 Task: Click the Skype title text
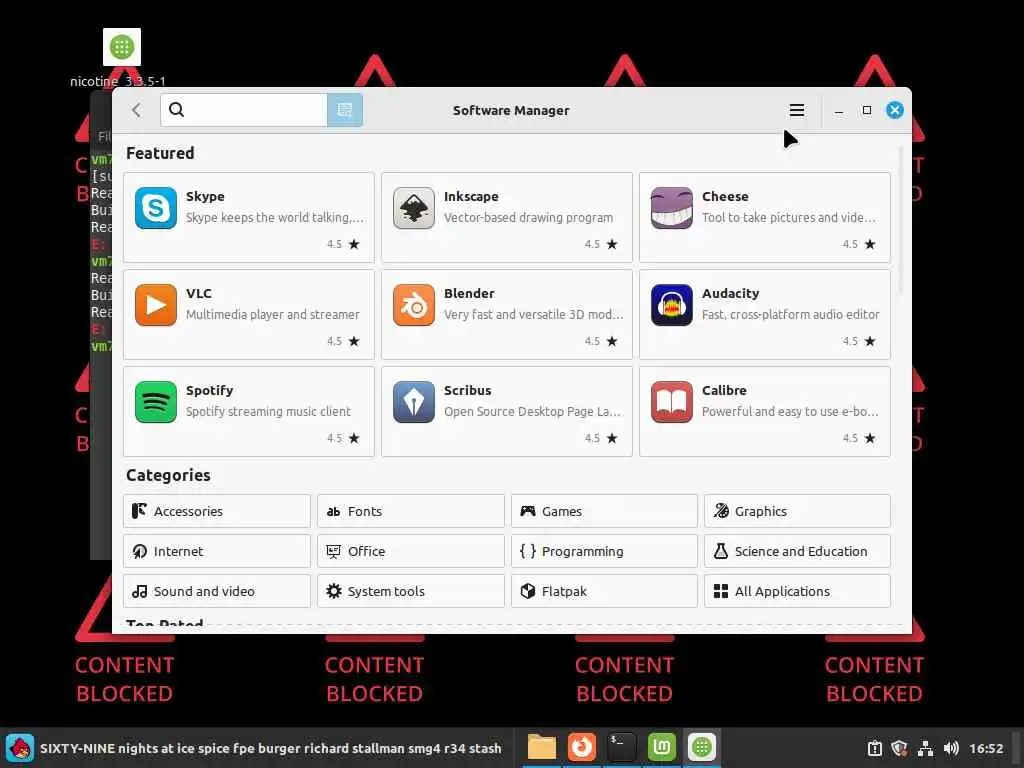[x=205, y=196]
